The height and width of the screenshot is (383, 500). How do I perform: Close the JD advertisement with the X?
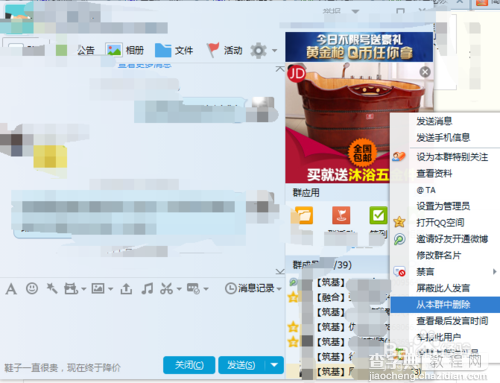coord(425,72)
